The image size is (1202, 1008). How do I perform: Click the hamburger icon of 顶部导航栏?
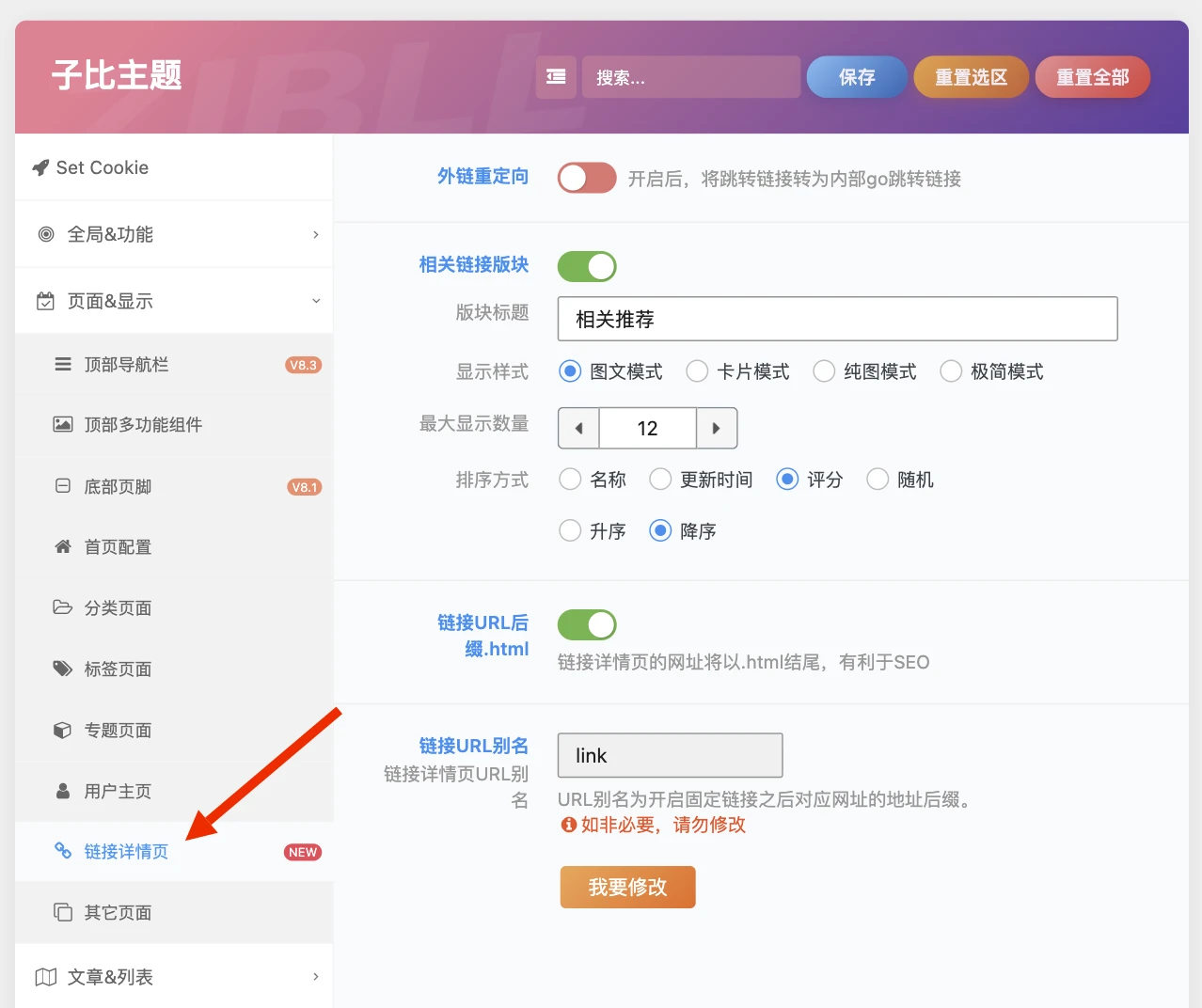point(63,364)
